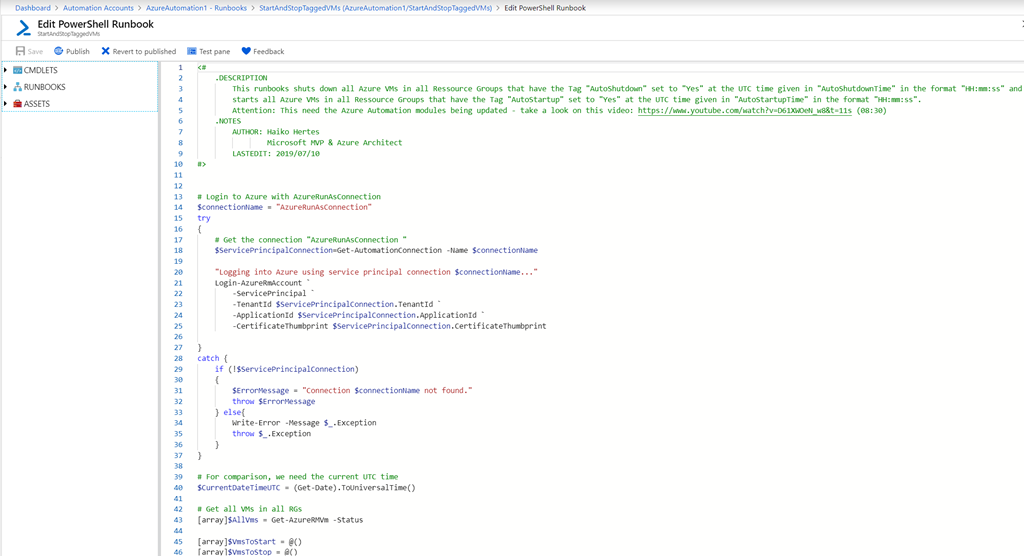1024x556 pixels.
Task: Expand the ASSETS tree arrow
Action: pos(6,104)
